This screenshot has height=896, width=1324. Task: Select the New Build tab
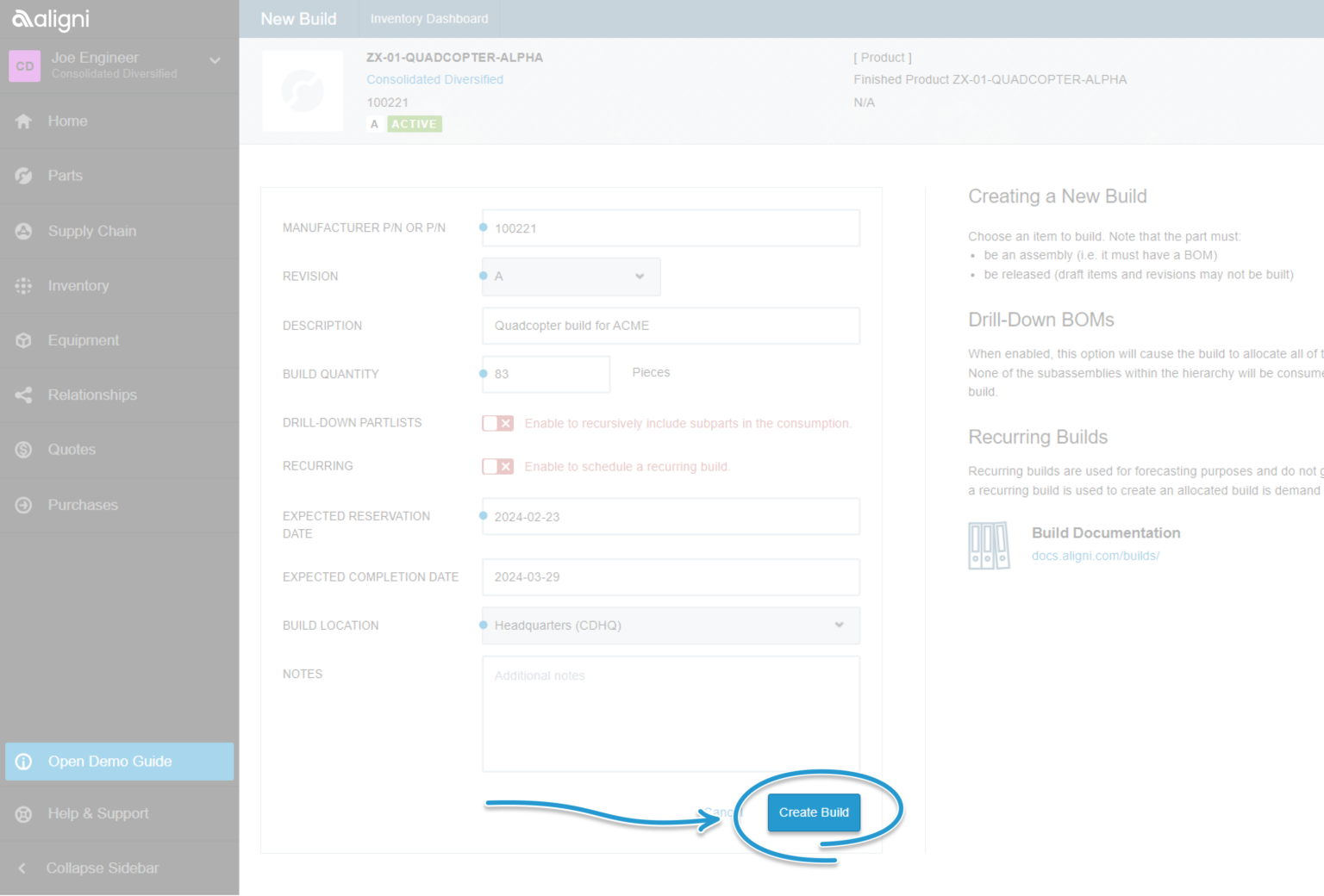point(298,18)
